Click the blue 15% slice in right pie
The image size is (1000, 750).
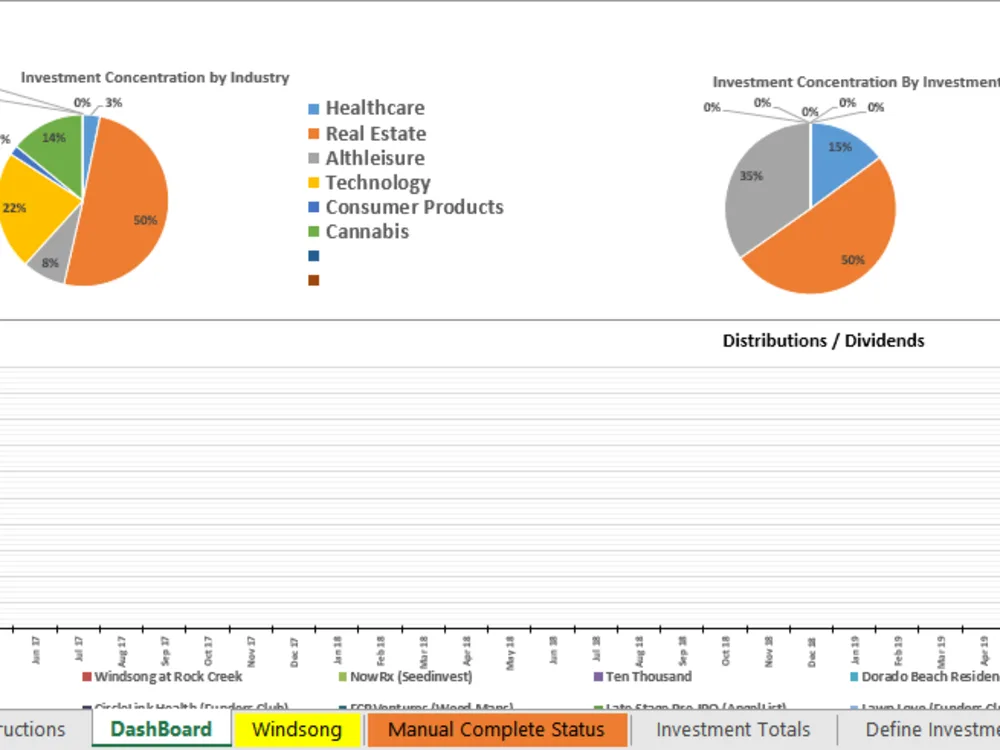click(835, 163)
